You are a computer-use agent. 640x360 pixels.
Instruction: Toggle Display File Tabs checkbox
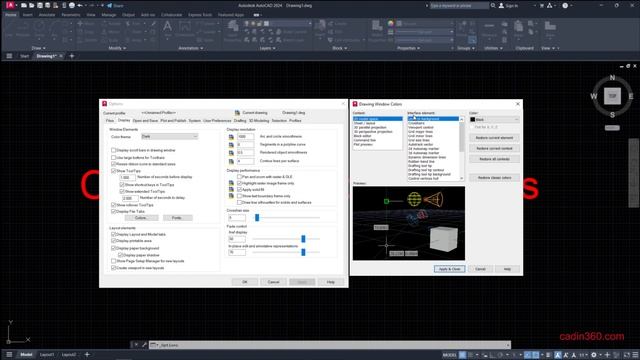tap(113, 211)
